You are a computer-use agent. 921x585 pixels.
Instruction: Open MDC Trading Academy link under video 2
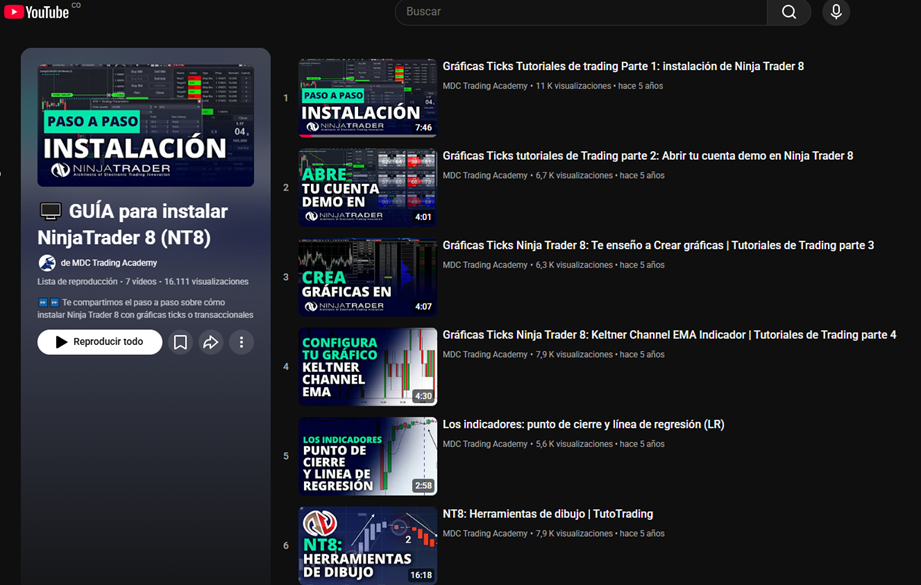coord(485,176)
